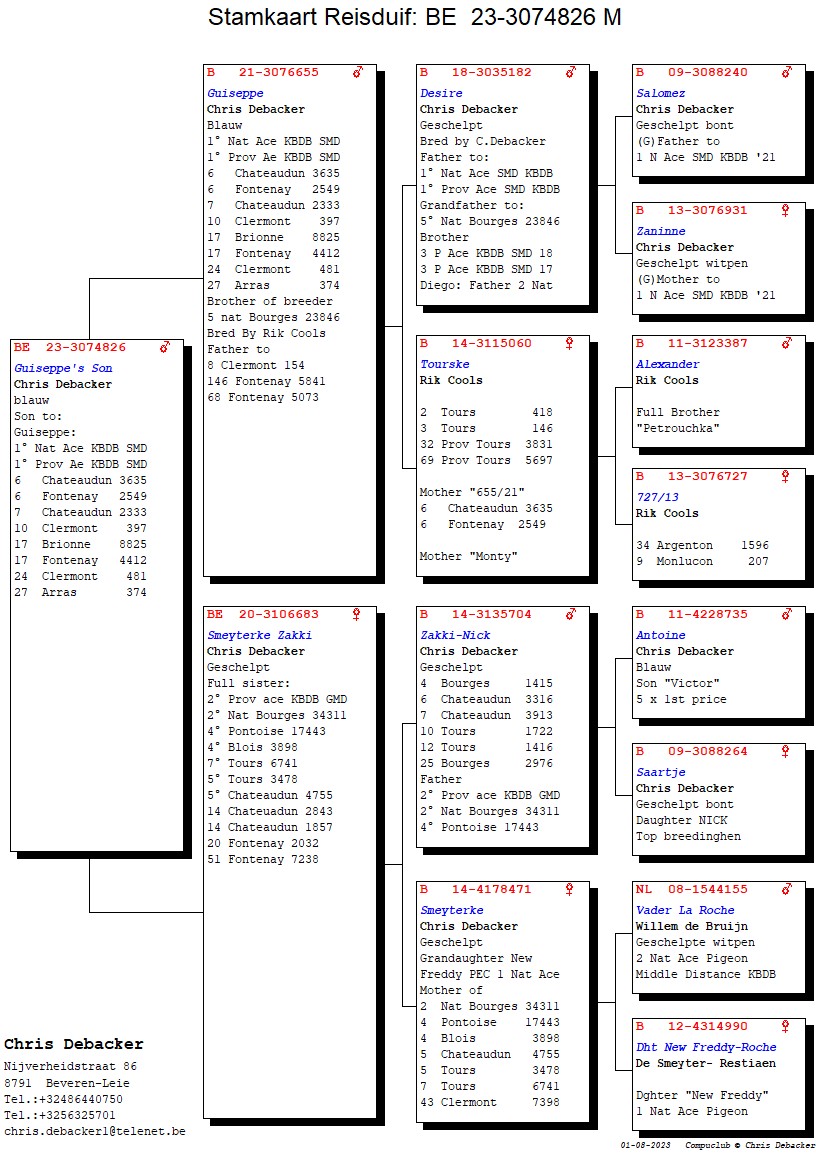Select ring number NL 08-1544155

point(691,889)
